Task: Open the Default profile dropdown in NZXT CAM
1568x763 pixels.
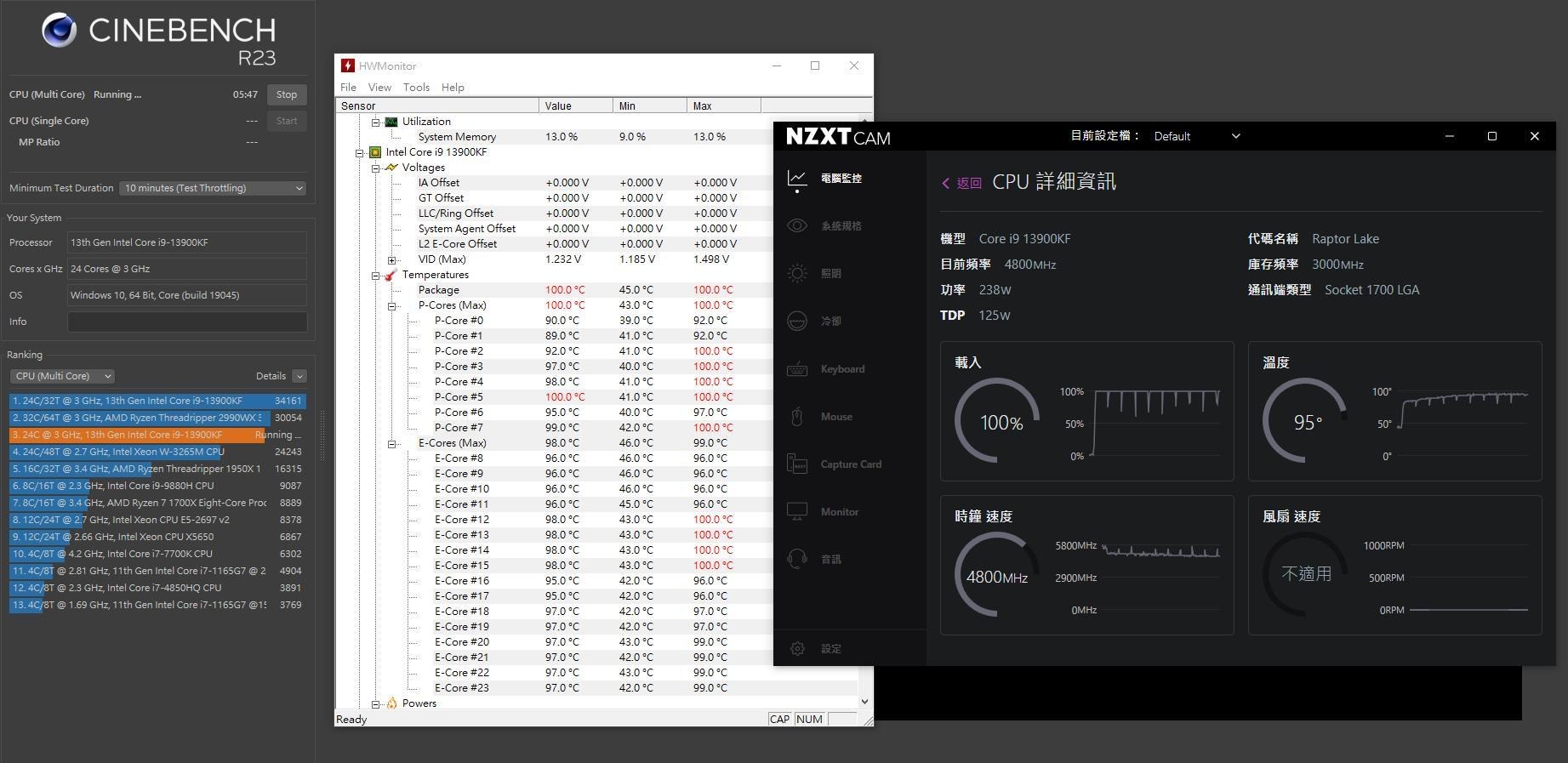Action: [x=1196, y=136]
